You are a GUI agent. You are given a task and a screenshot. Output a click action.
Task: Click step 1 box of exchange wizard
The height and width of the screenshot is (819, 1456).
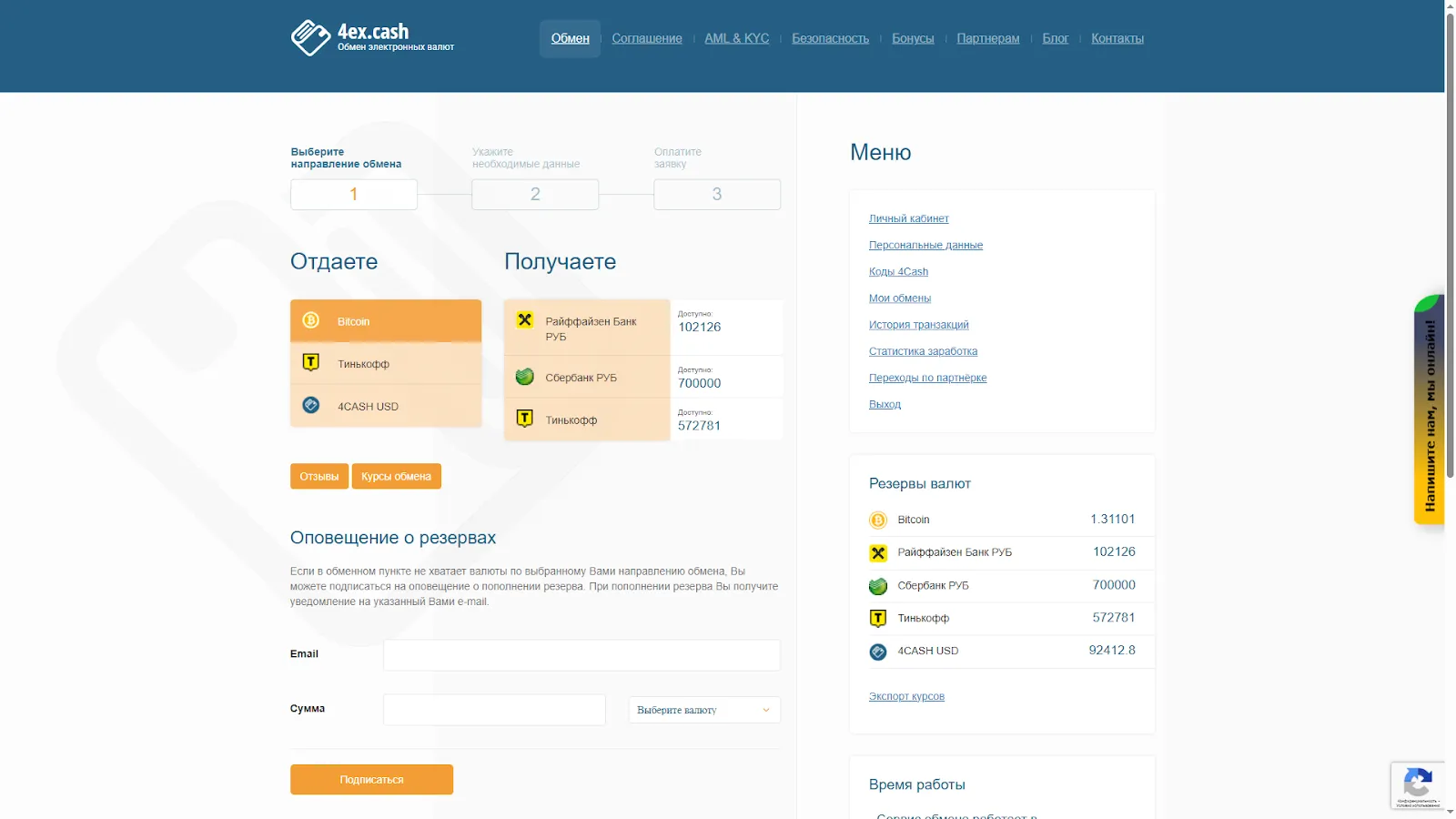pos(354,194)
